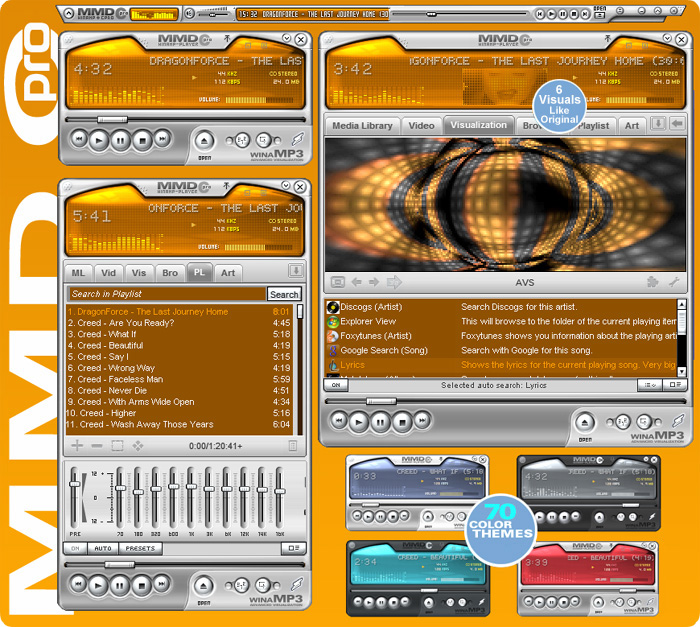Select the Vid tab in the playlist window
Image resolution: width=700 pixels, height=627 pixels.
point(108,272)
